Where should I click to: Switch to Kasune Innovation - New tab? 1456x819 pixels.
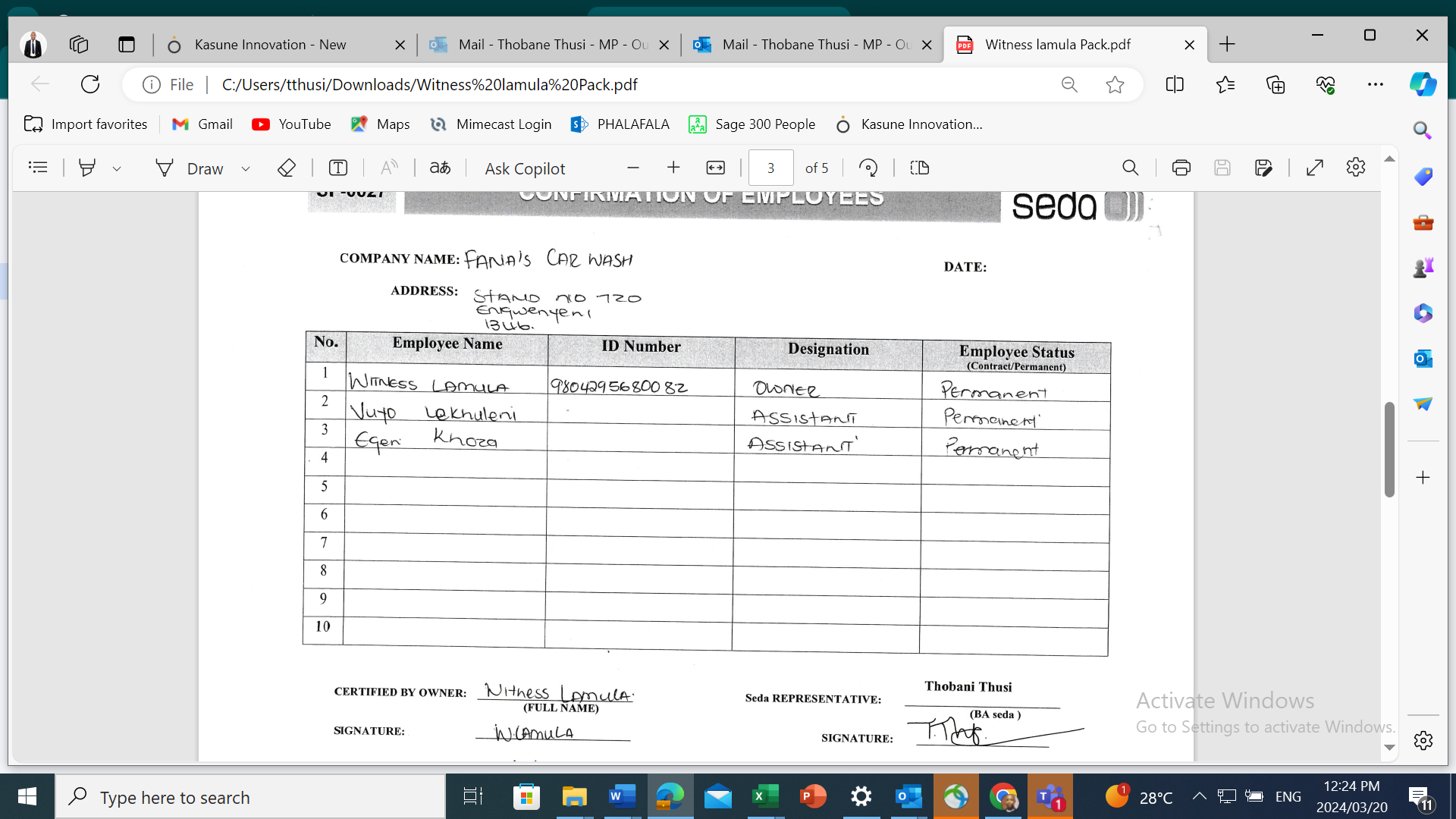tap(270, 45)
